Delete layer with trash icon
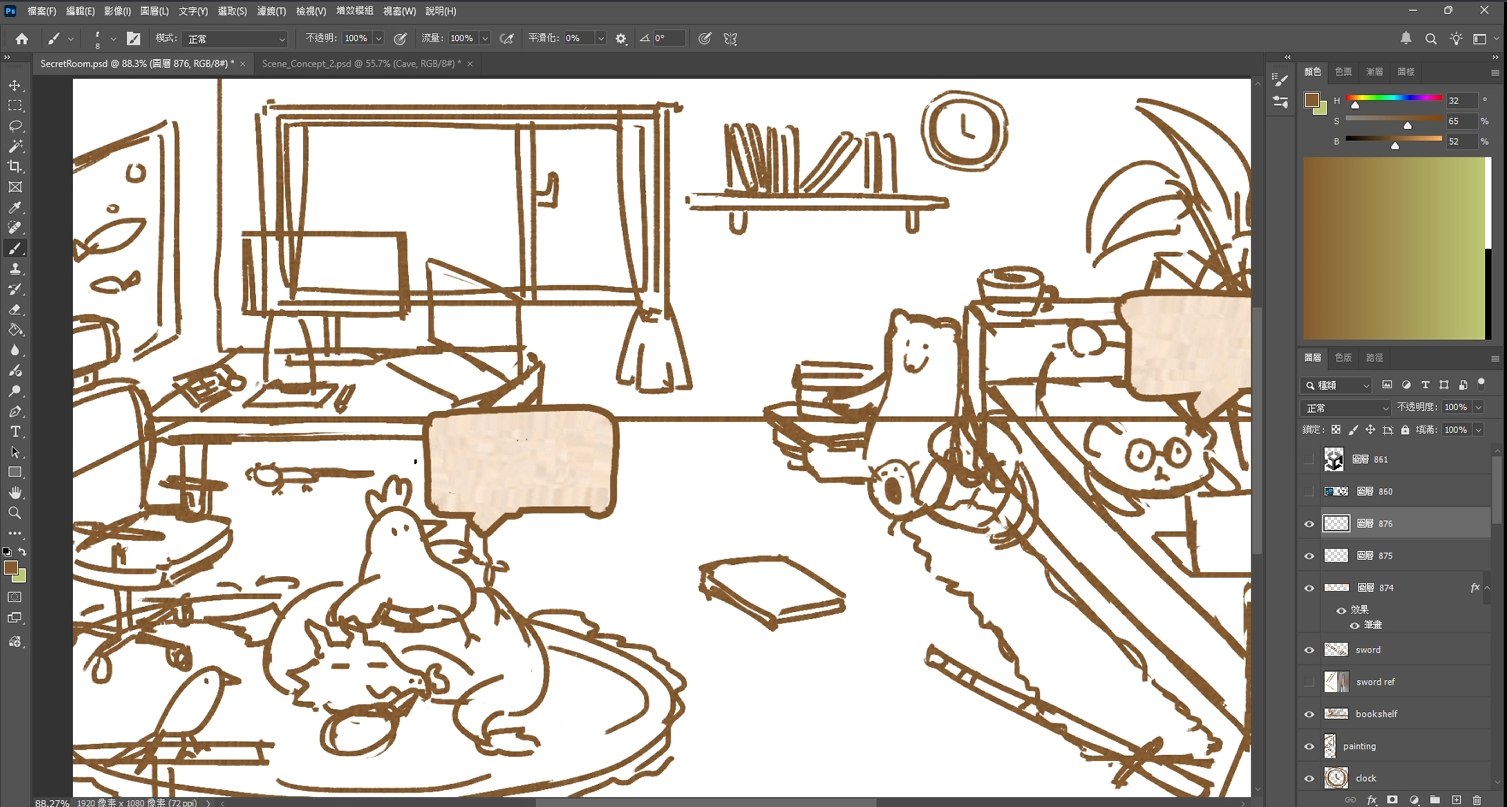 (x=1477, y=800)
